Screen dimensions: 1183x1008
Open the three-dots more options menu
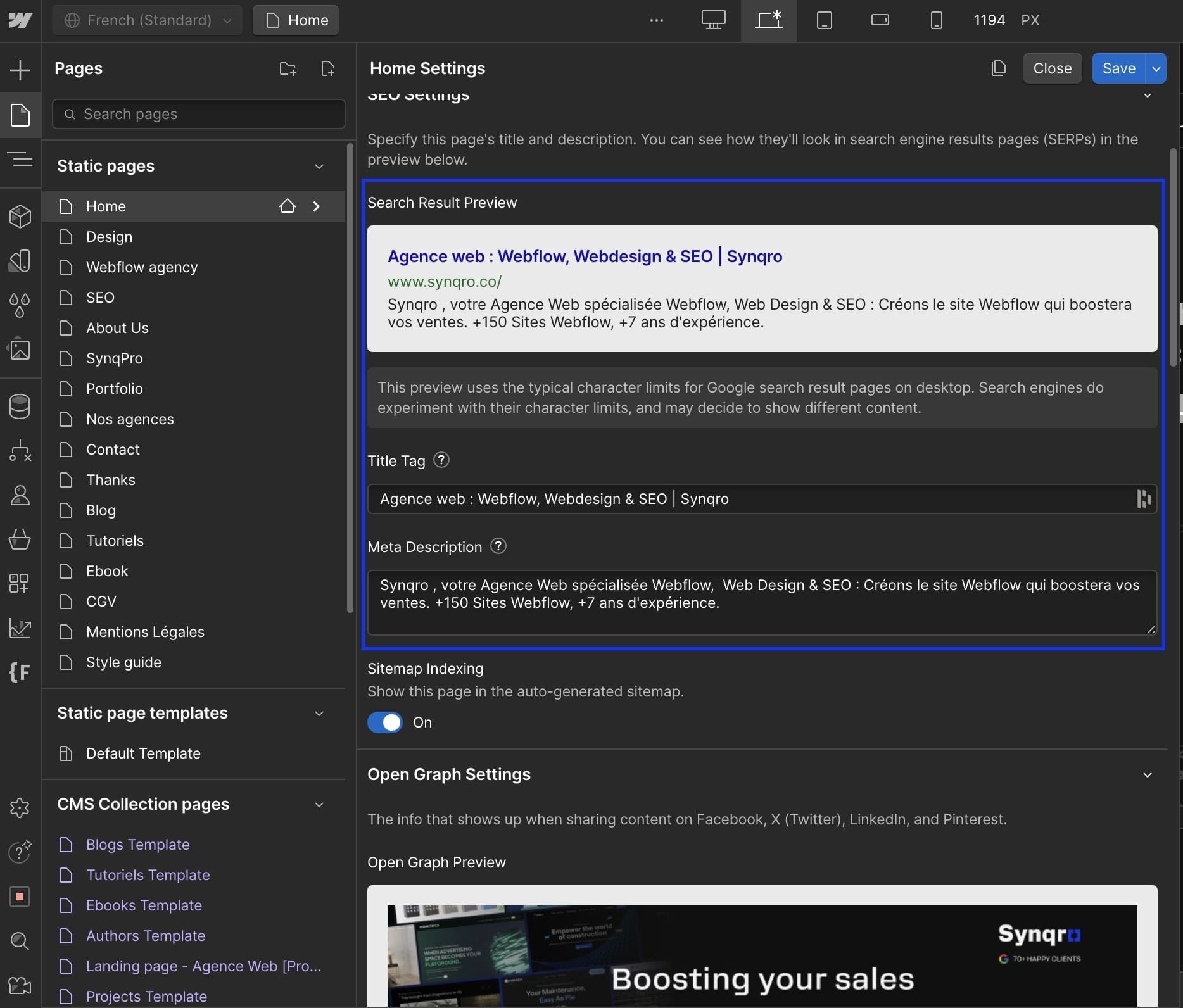[657, 20]
